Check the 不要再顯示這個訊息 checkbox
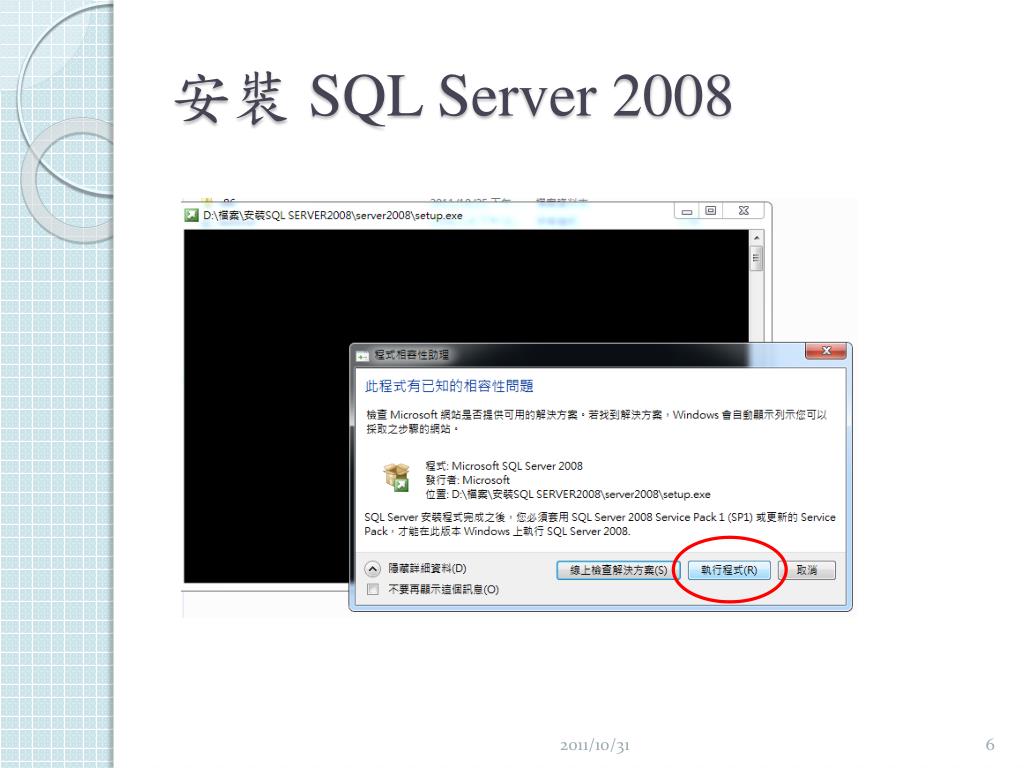 373,589
